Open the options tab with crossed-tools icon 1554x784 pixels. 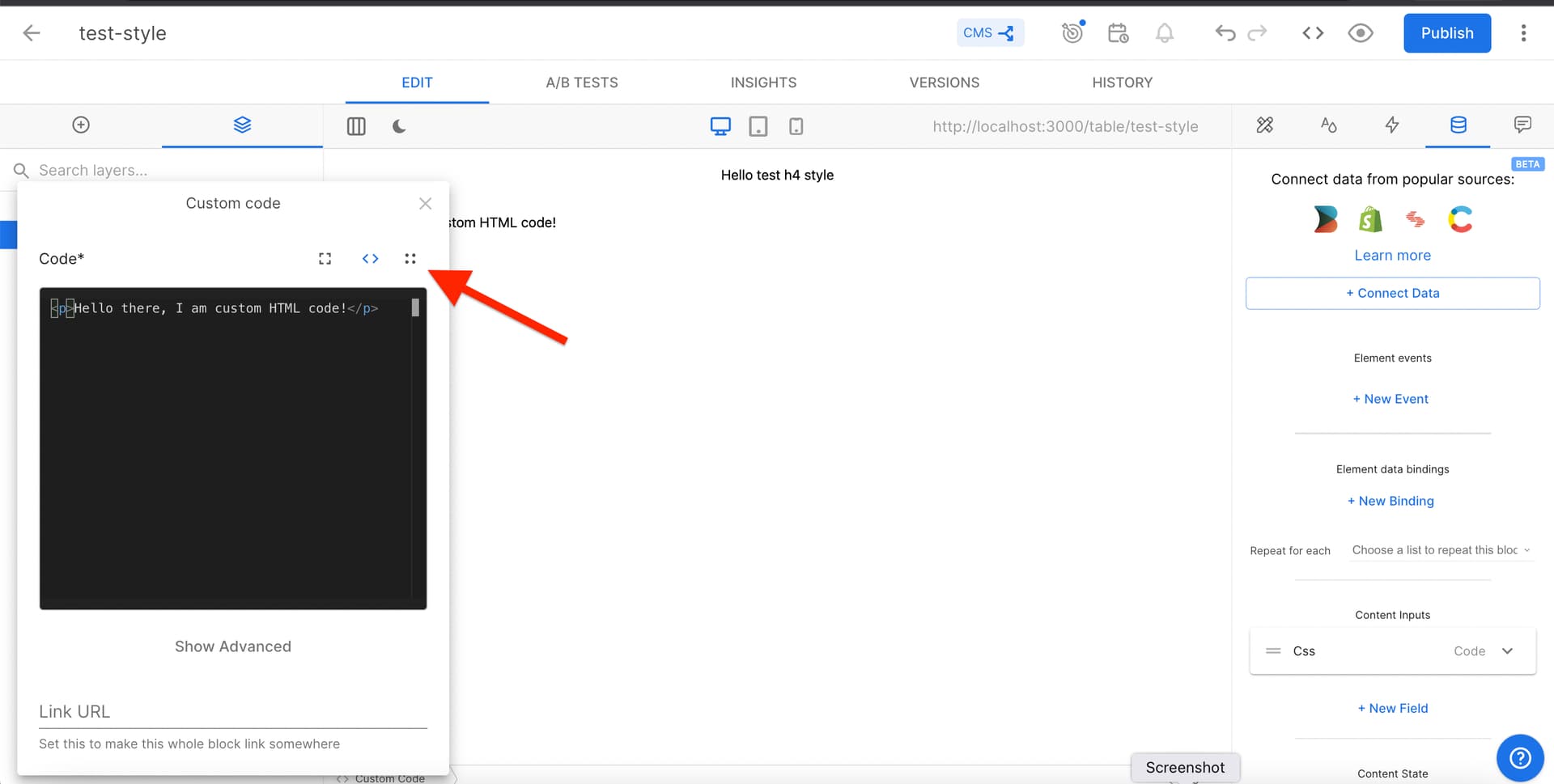tap(1264, 125)
